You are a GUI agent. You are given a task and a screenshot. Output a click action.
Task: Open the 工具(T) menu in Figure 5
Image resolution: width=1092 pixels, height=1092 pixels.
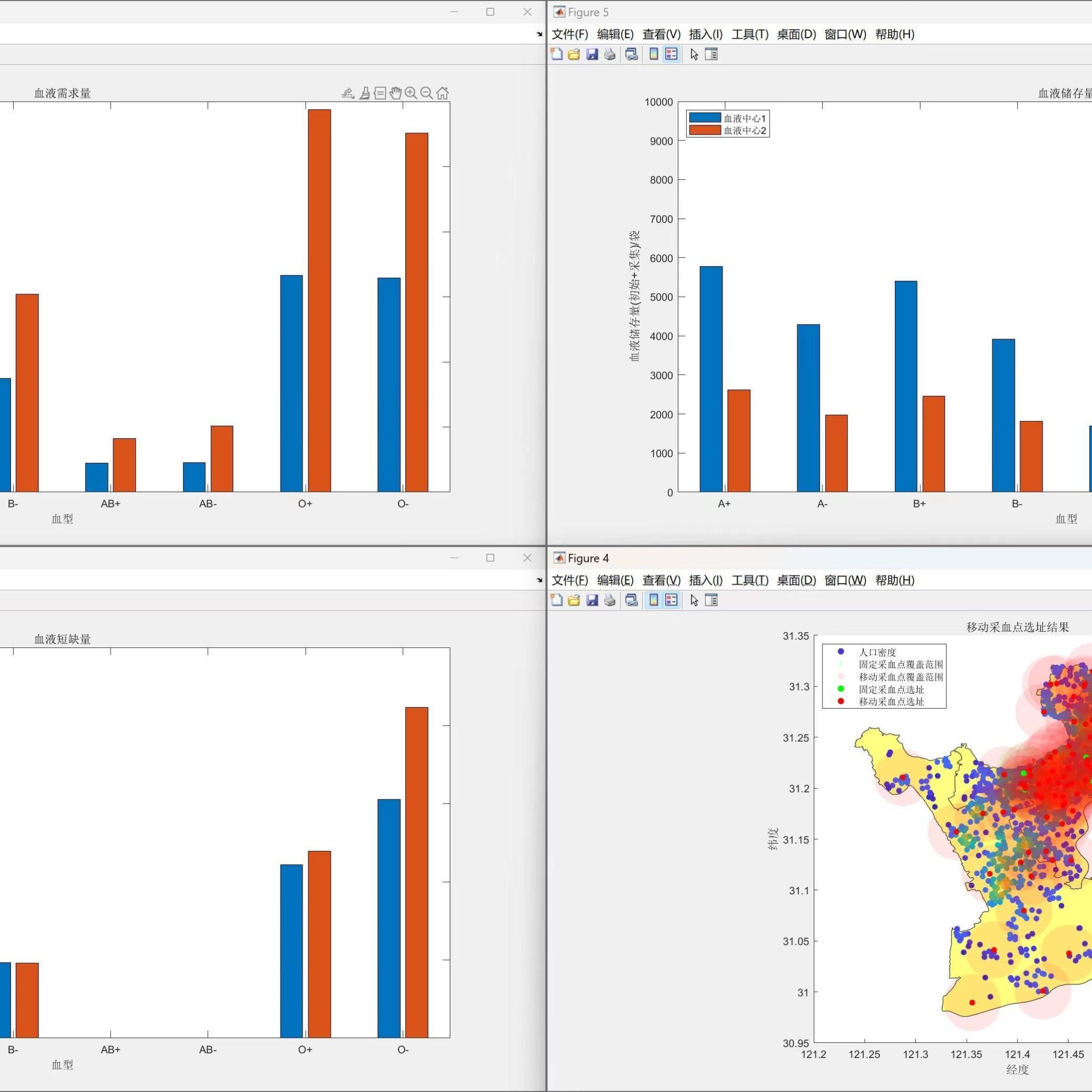pyautogui.click(x=750, y=35)
